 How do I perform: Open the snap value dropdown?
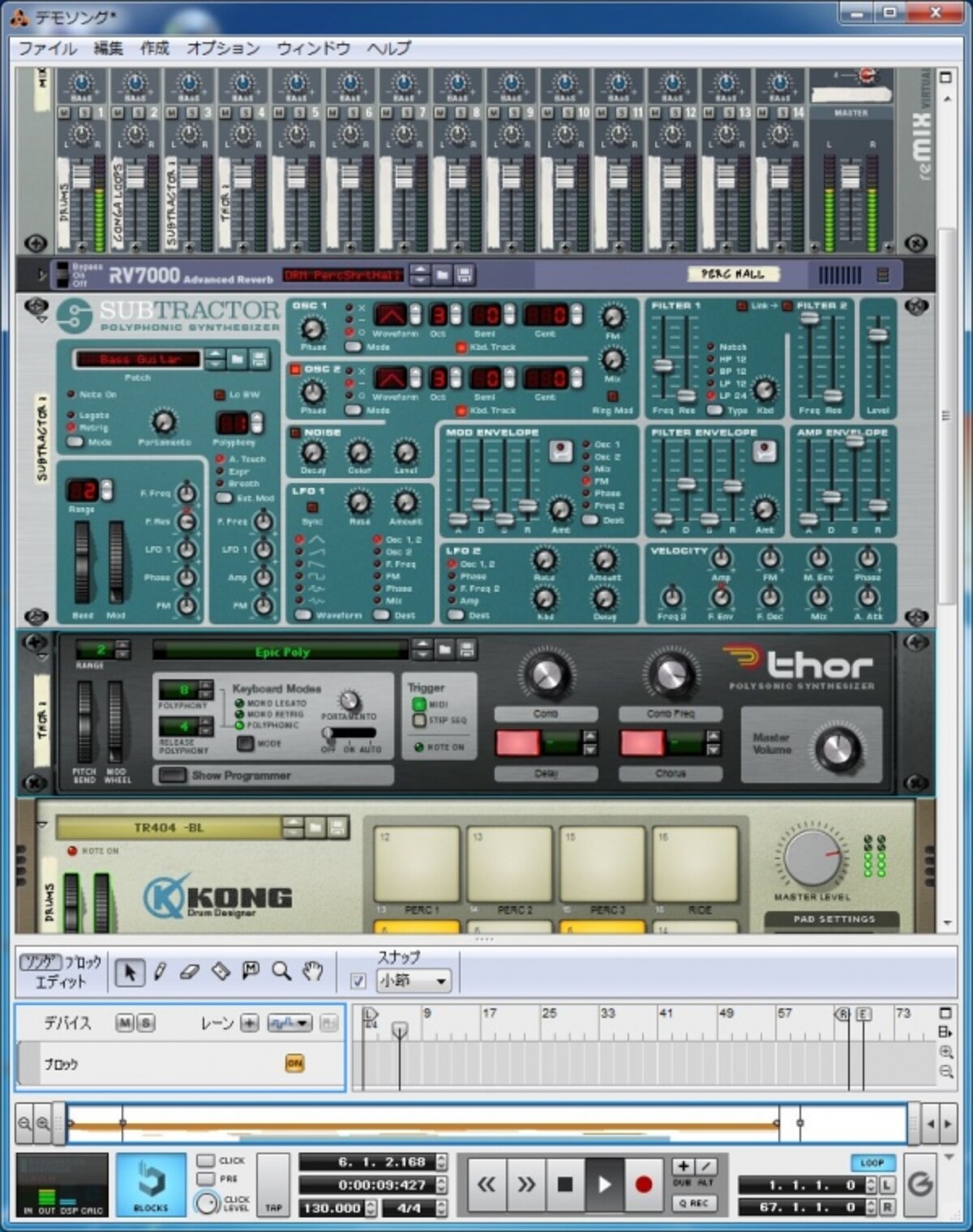click(x=414, y=982)
